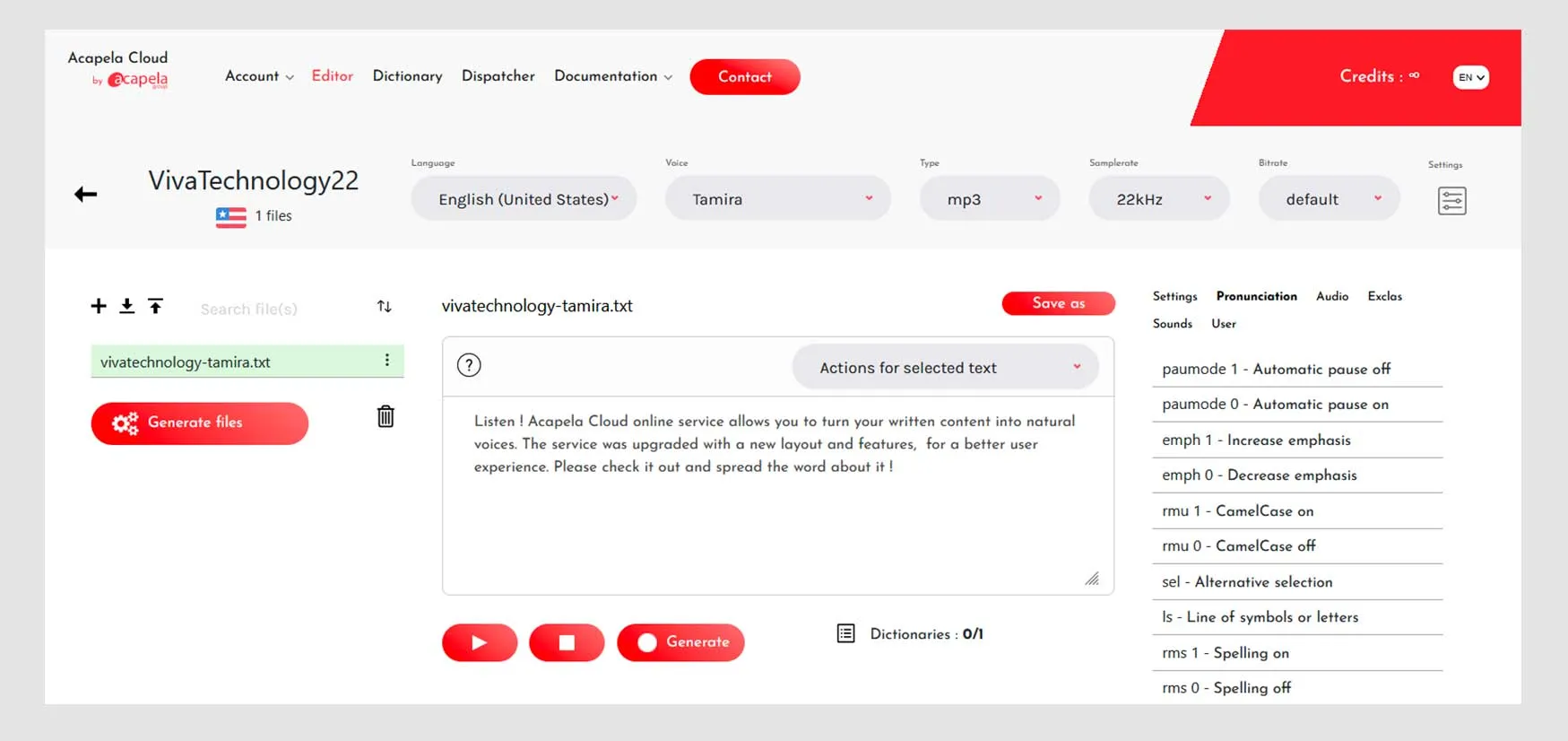
Task: Click the Credits indicator
Action: coord(1379,76)
